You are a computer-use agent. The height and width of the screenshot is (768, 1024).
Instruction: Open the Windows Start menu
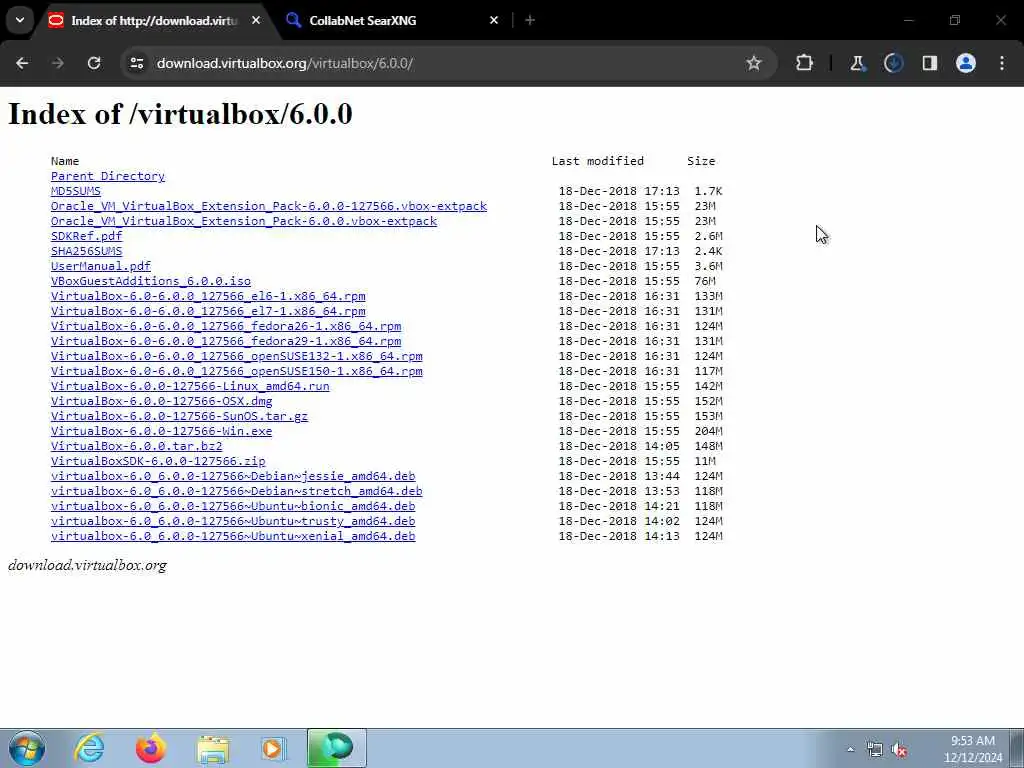point(27,748)
